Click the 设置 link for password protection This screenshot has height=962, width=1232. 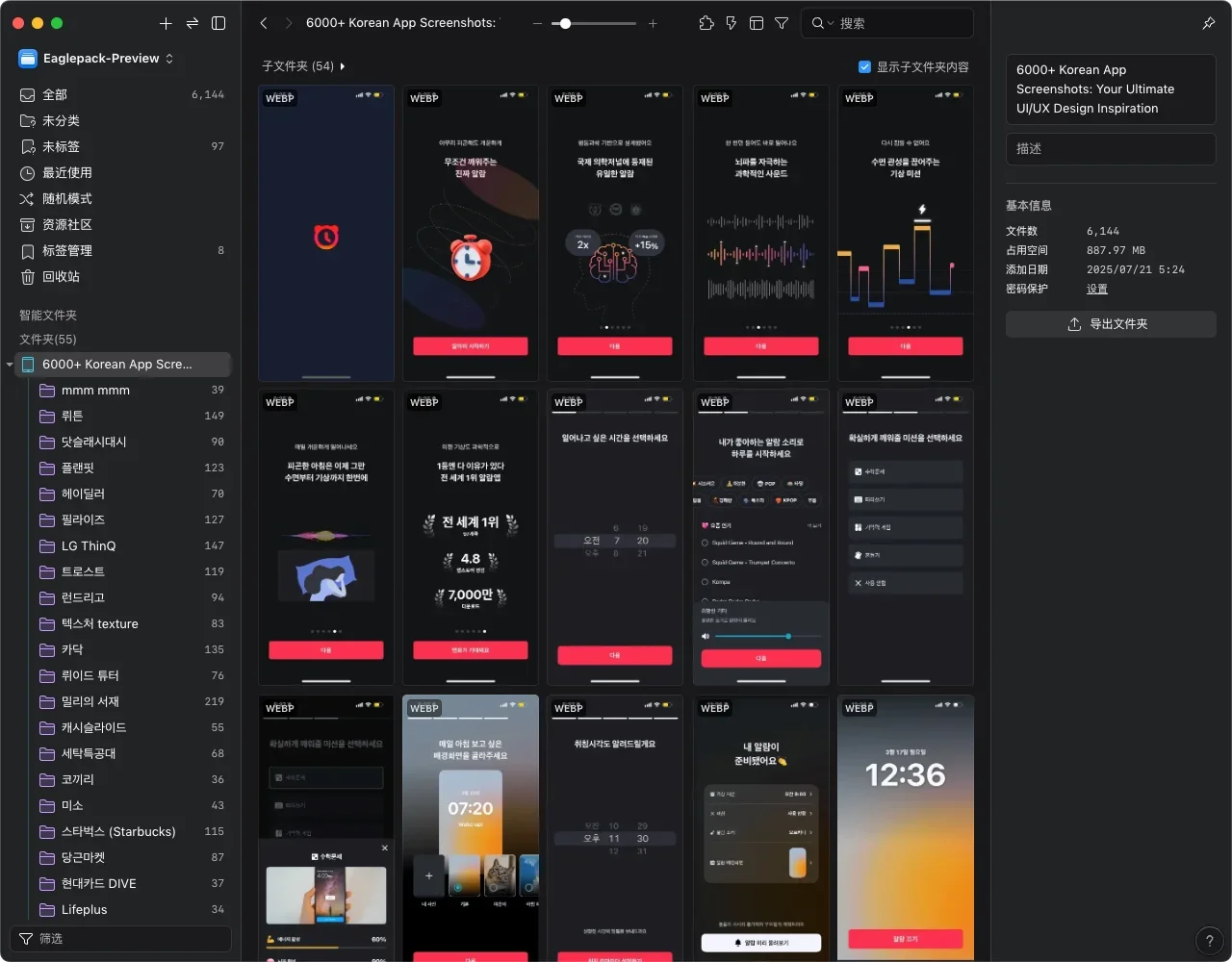click(1096, 289)
